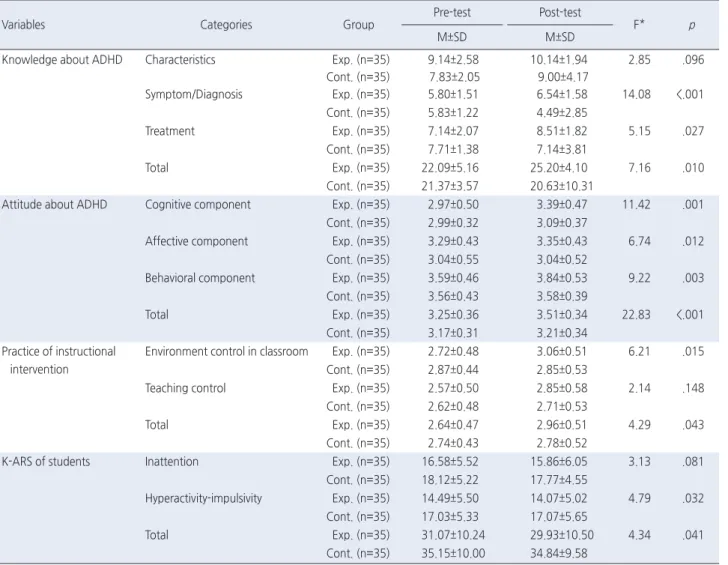Select p value .148
Viewport: 728px width, 565px height.
(x=693, y=388)
